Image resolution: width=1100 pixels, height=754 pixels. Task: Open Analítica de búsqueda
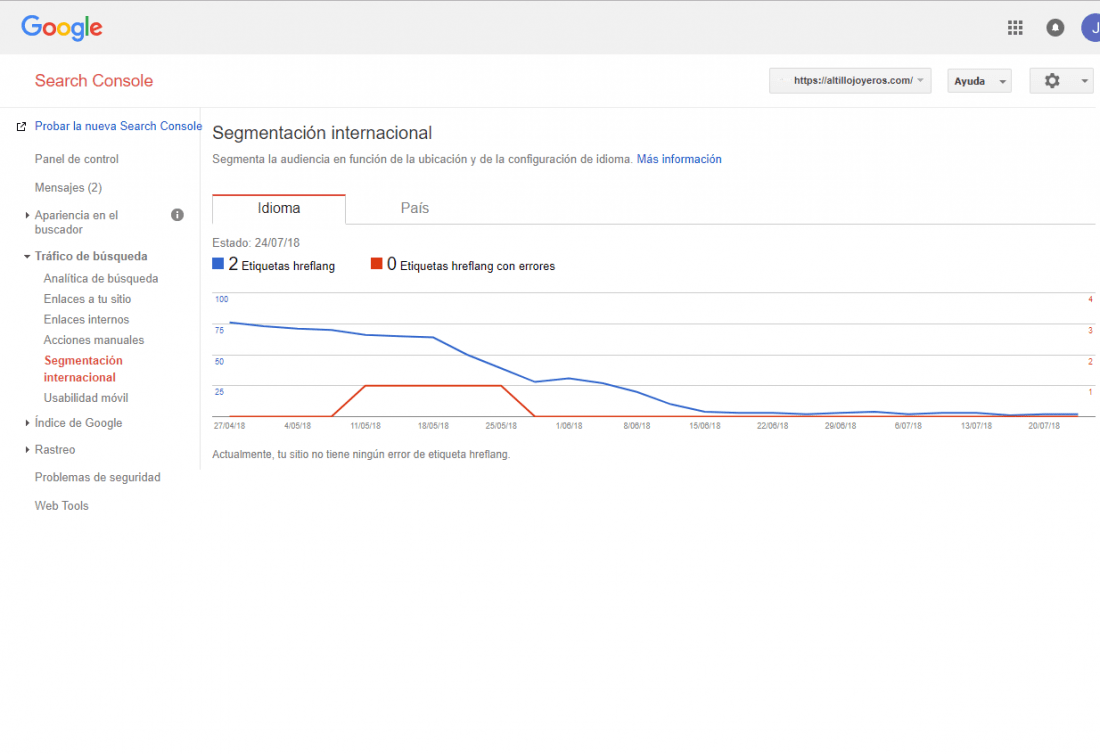(x=100, y=278)
